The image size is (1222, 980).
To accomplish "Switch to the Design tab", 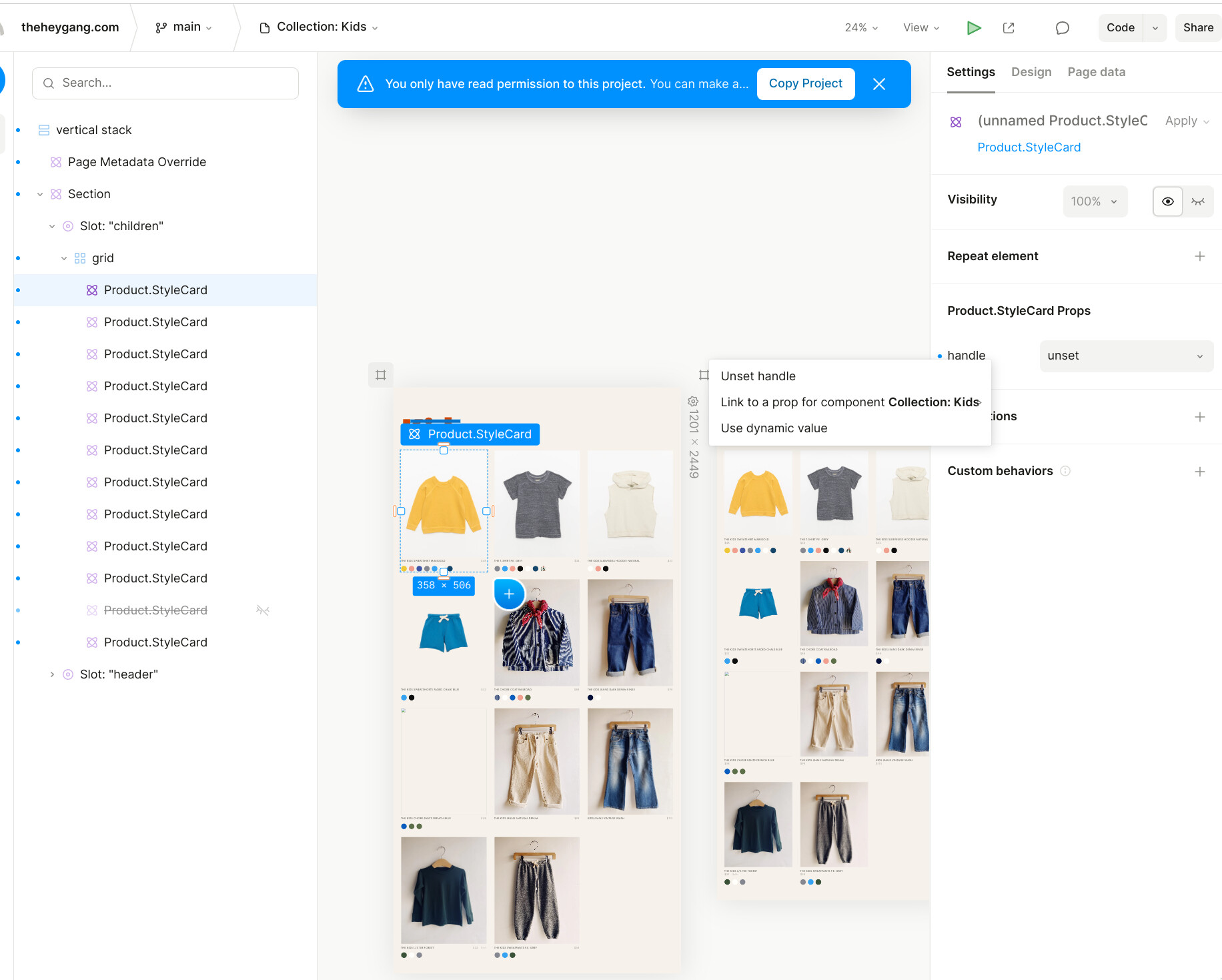I will point(1031,72).
